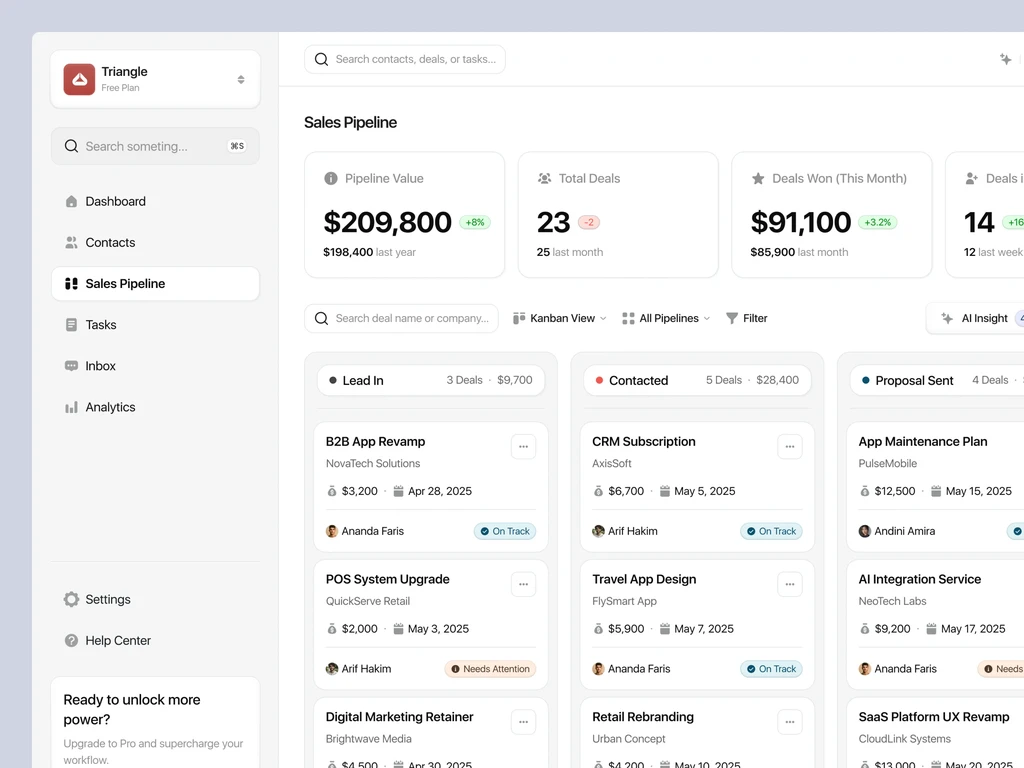Click the Search deal name or company field
The height and width of the screenshot is (768, 1024).
pyautogui.click(x=402, y=318)
